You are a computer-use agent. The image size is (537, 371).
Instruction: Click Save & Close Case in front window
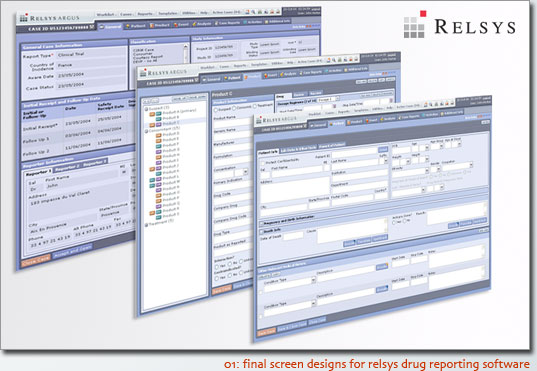click(x=292, y=327)
